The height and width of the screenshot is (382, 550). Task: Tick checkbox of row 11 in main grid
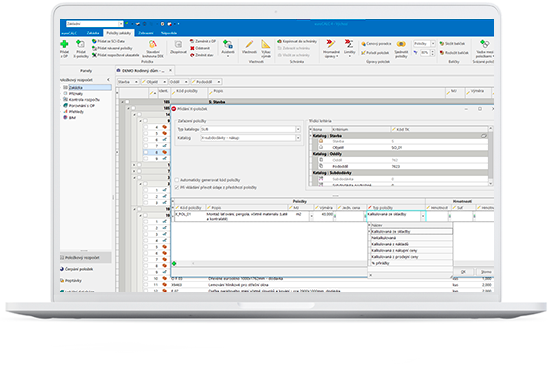[x=146, y=284]
